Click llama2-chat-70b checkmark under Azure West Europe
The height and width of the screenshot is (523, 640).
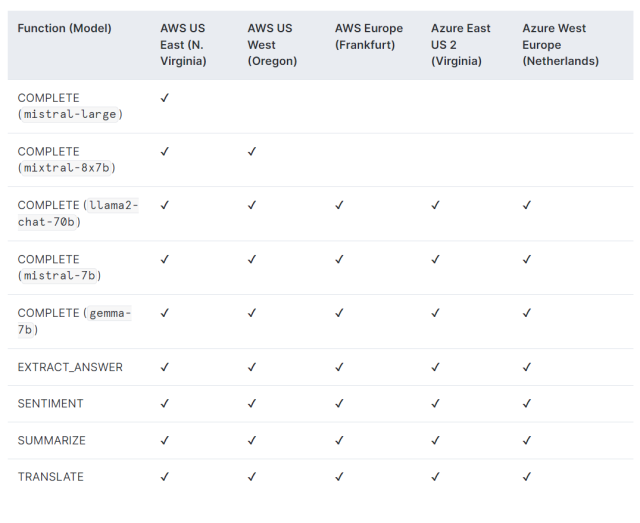click(527, 205)
